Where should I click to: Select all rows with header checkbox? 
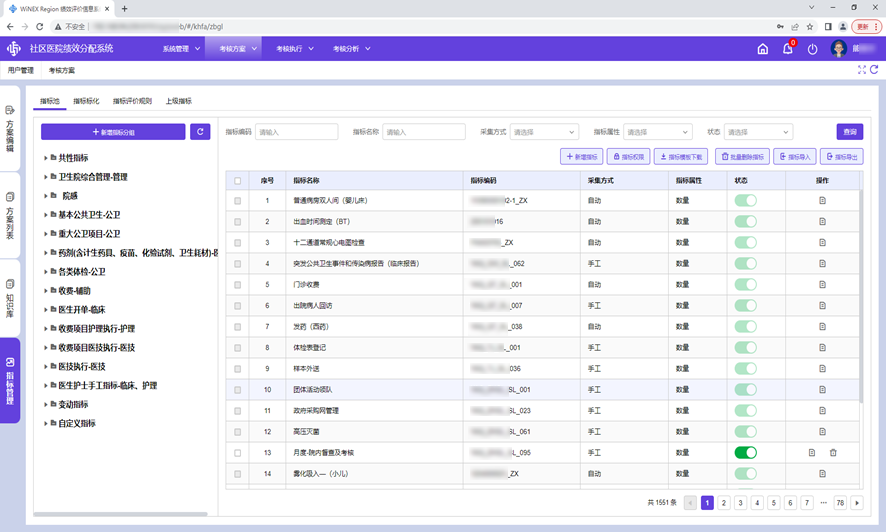coord(237,181)
